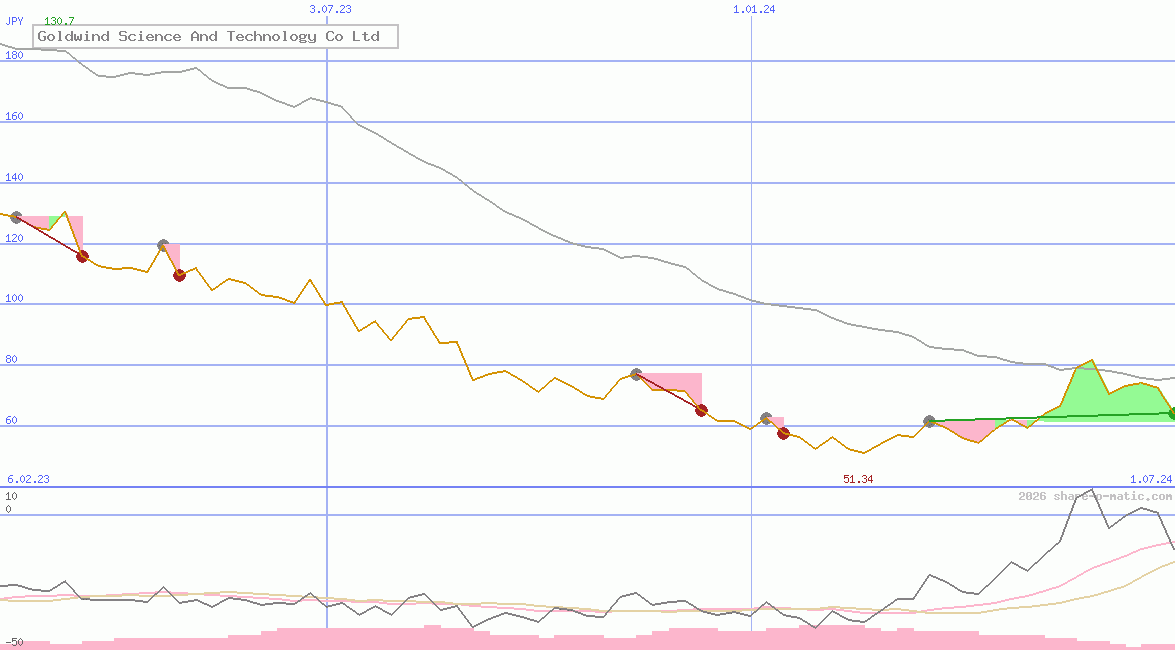Click the gray marker at the second peak near 120

[163, 245]
